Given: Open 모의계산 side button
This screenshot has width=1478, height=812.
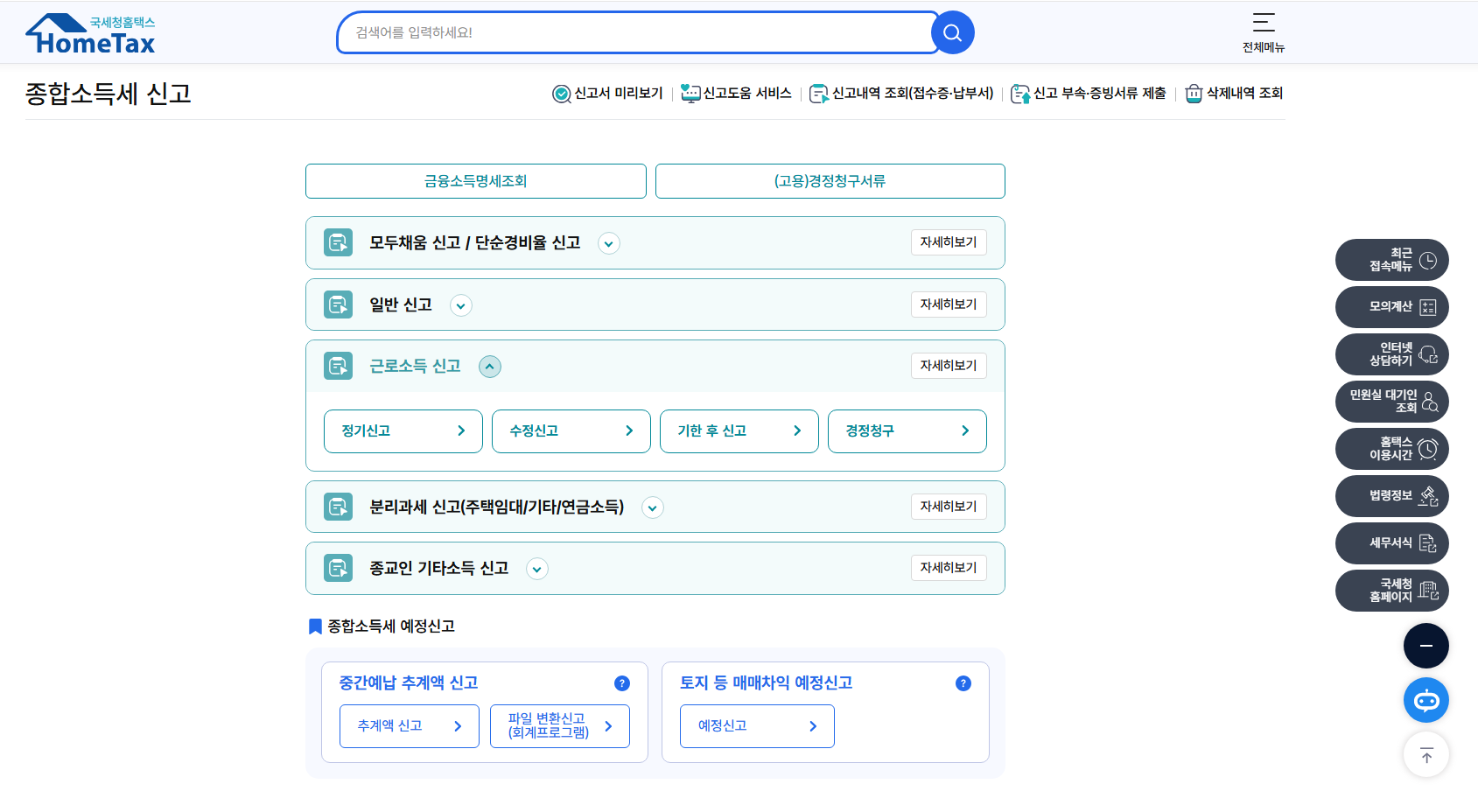Looking at the screenshot, I should [x=1392, y=307].
